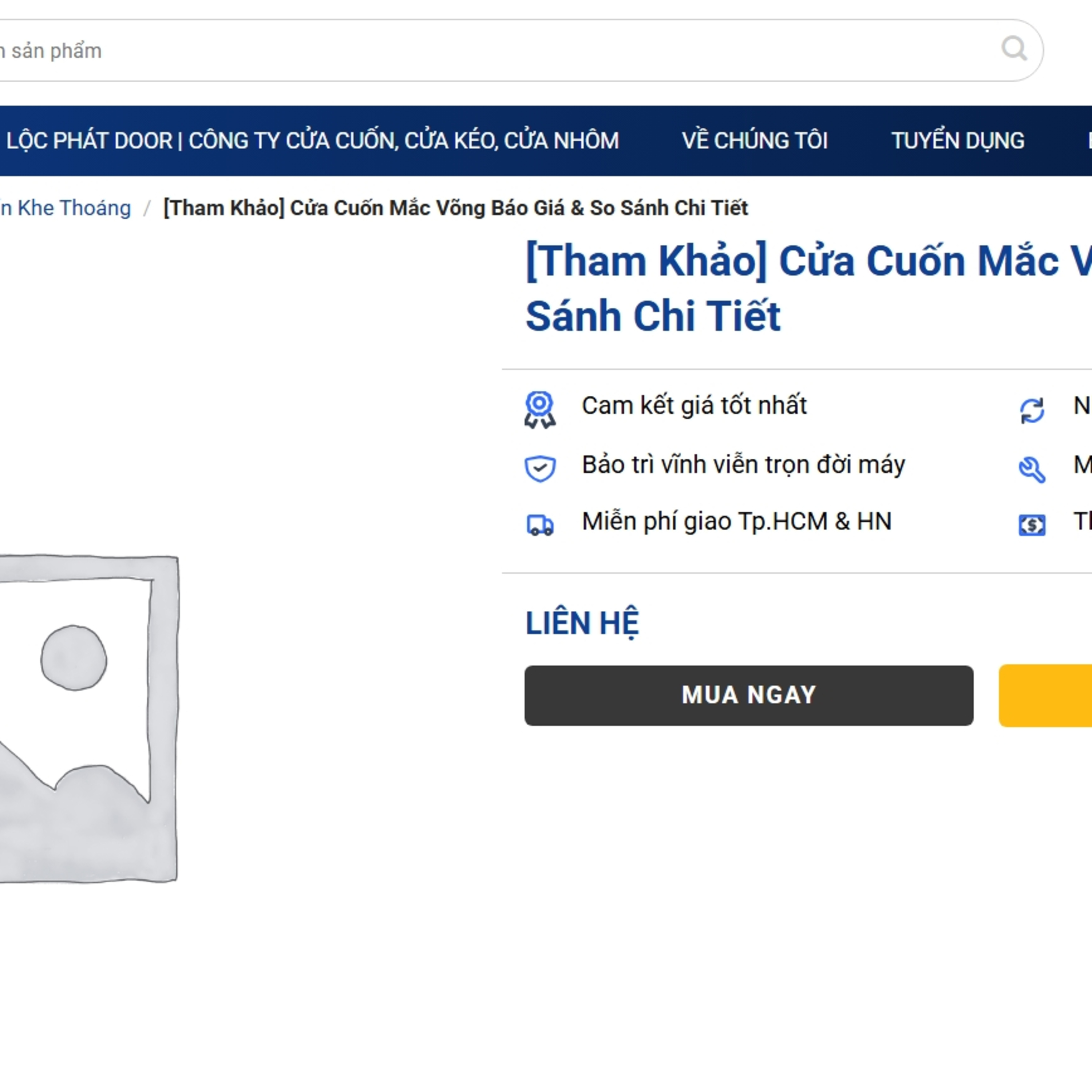Click the award ribbon best-price icon
The height and width of the screenshot is (1092, 1092).
click(540, 409)
